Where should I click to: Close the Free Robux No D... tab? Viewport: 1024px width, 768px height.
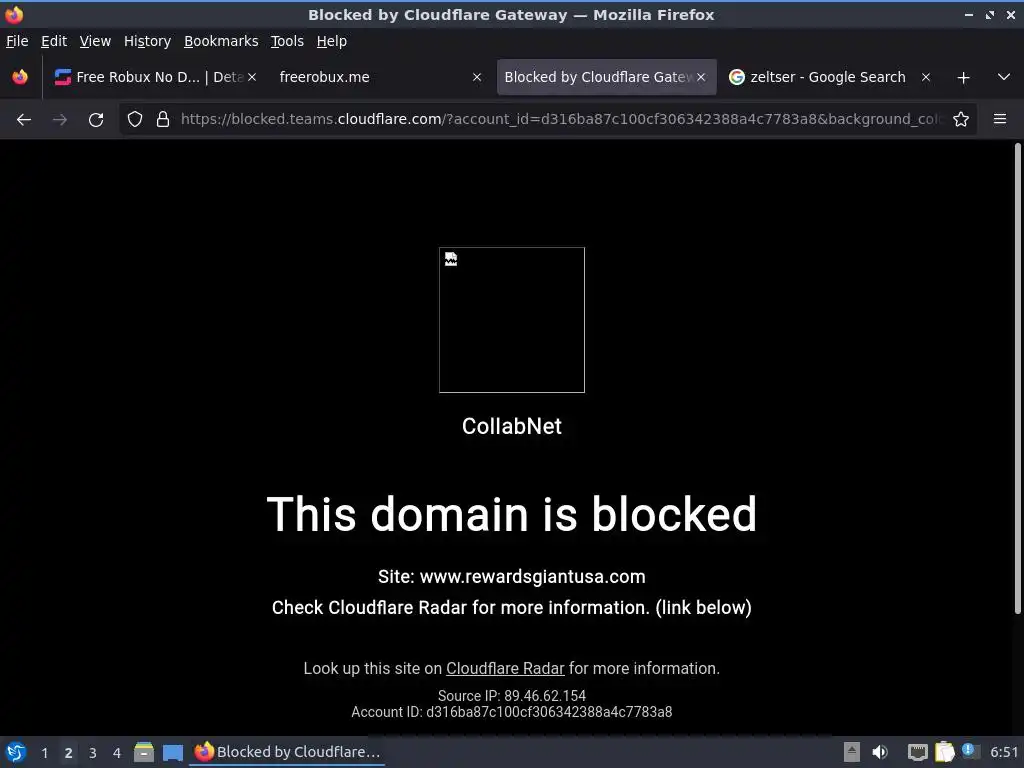252,77
